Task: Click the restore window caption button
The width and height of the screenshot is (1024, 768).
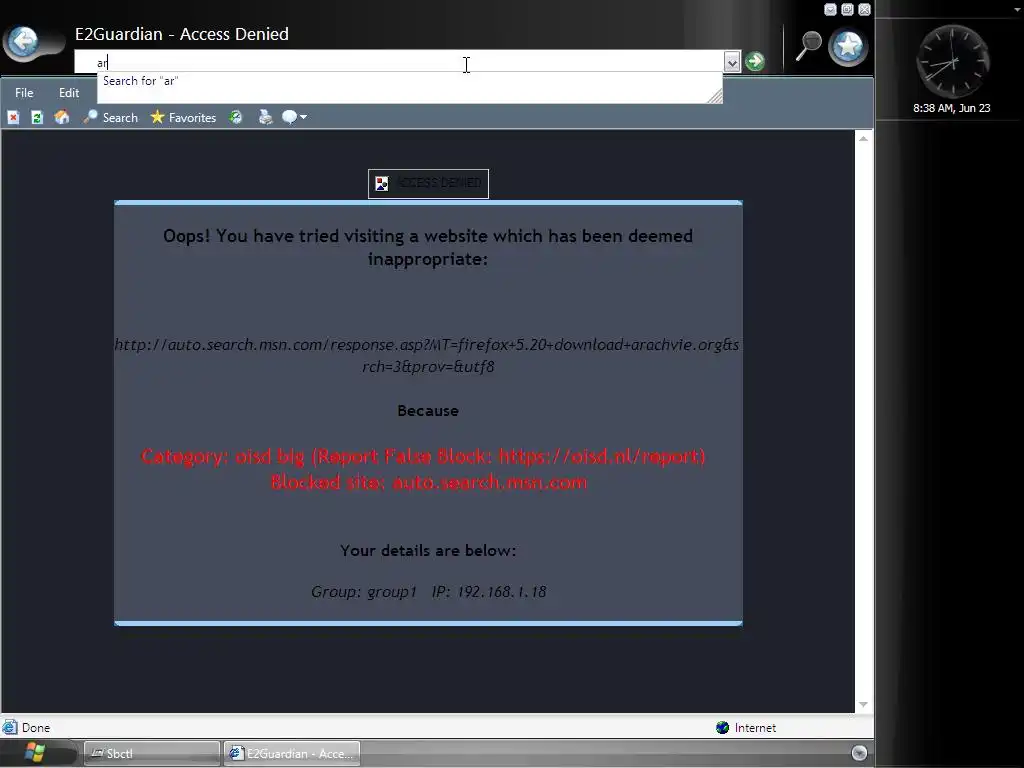Action: 847,9
